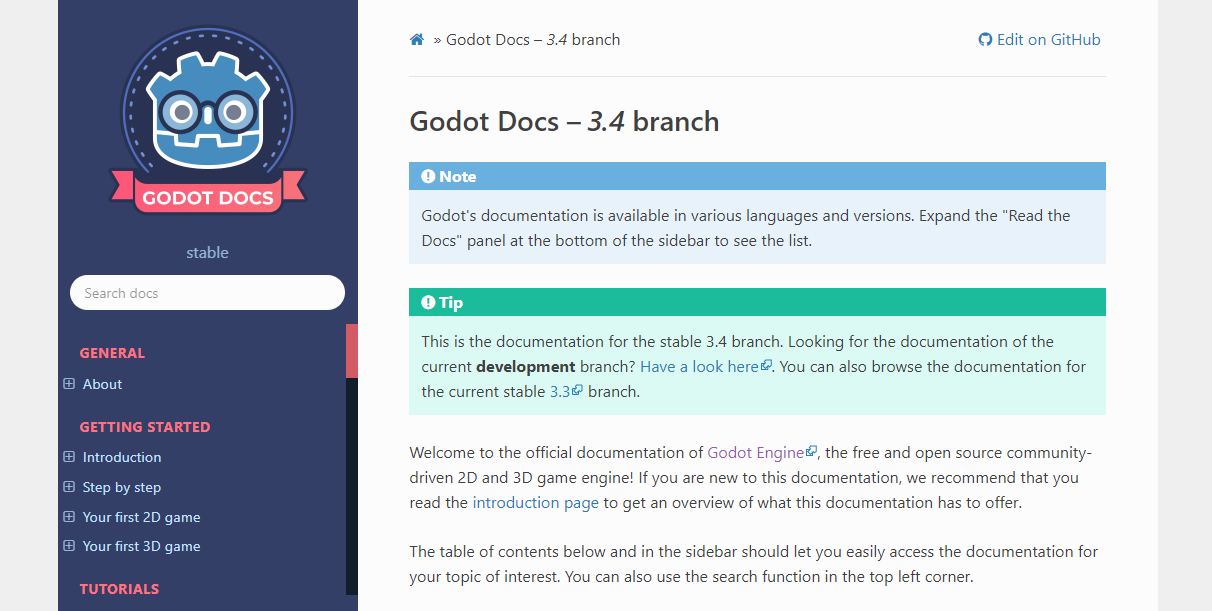The width and height of the screenshot is (1212, 611).
Task: Click the 'stable' version label under the logo
Action: (207, 253)
